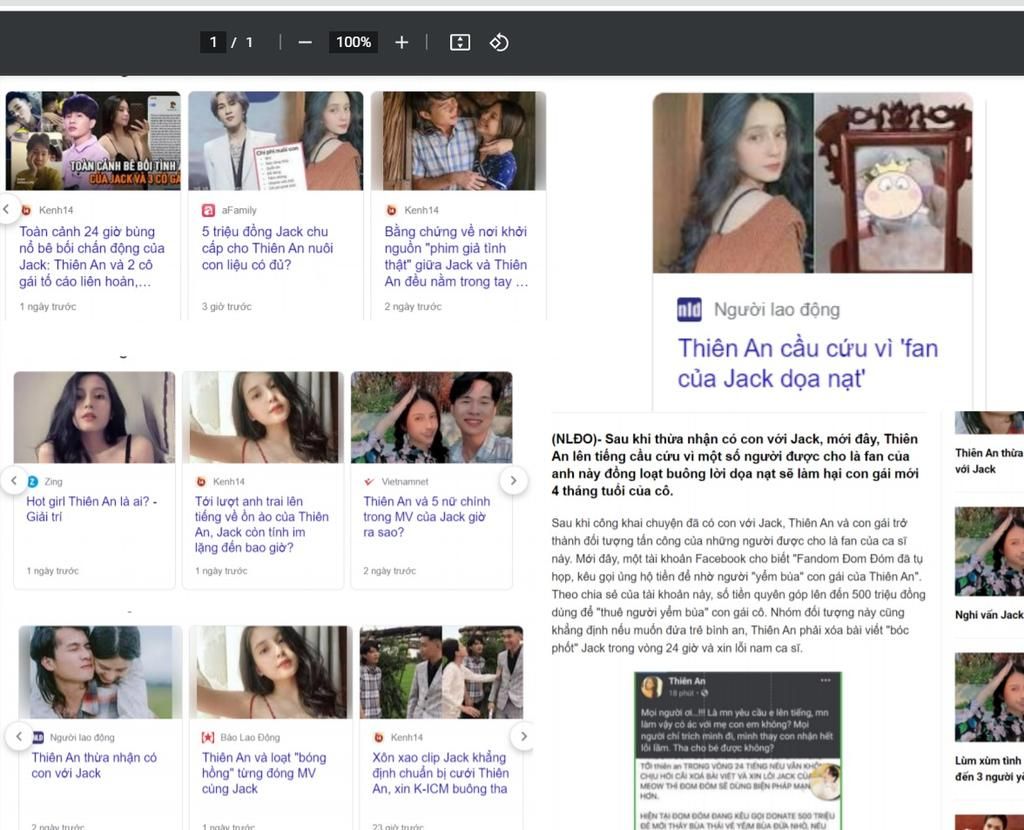Open 'Toàn cảnh 24 giờ bùng nổ' headline
The height and width of the screenshot is (830, 1024).
tap(92, 257)
